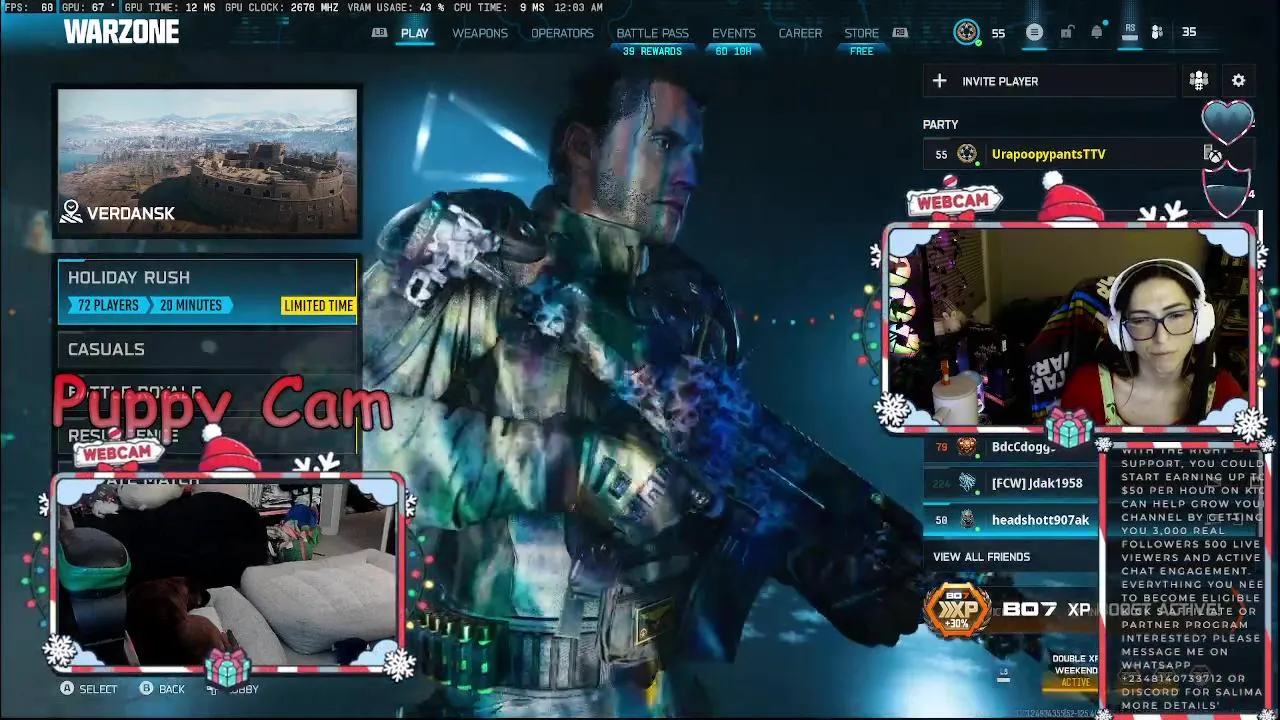Image resolution: width=1280 pixels, height=720 pixels.
Task: Click the Free label under Store
Action: tap(861, 51)
